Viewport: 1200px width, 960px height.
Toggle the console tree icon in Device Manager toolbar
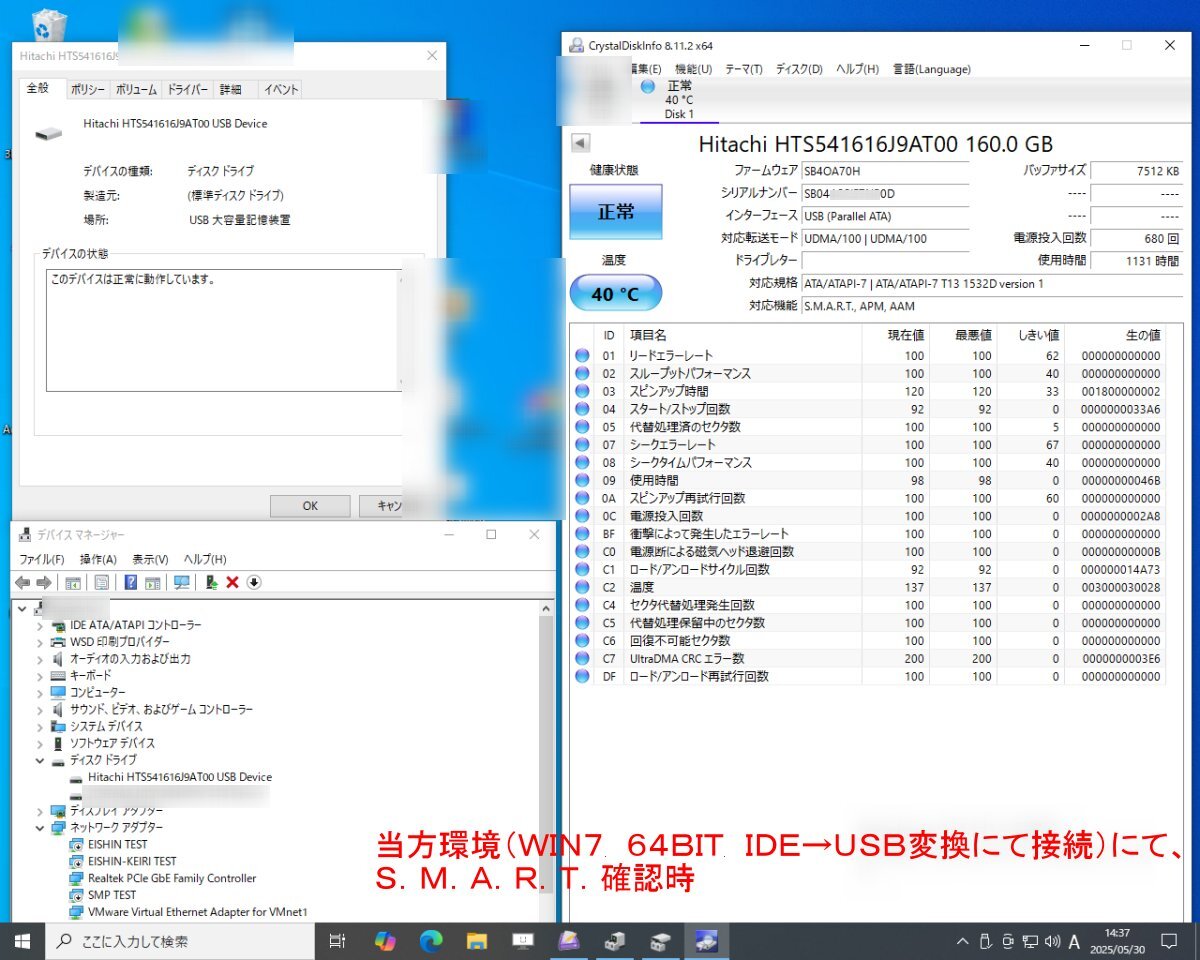pos(73,582)
